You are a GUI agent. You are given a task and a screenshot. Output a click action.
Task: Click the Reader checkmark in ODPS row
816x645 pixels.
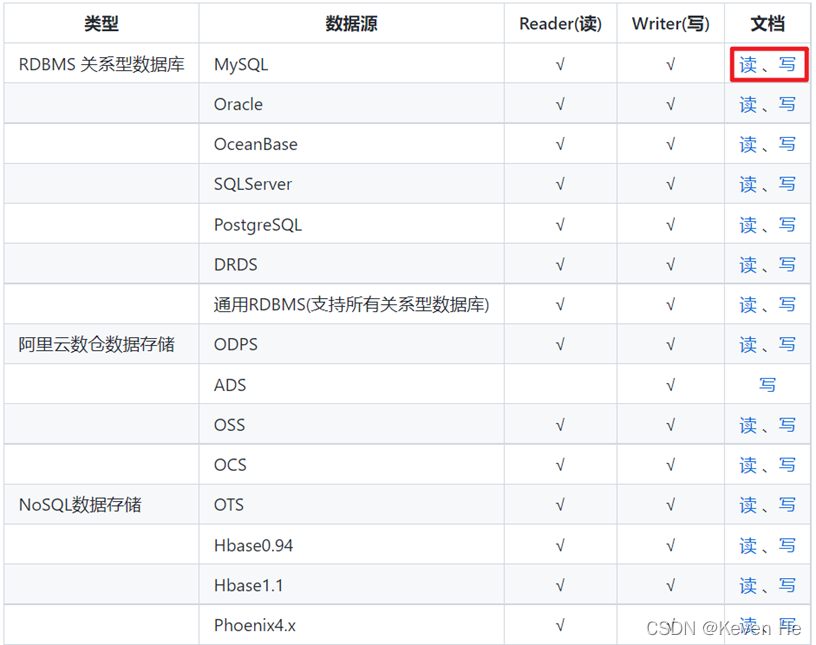560,345
